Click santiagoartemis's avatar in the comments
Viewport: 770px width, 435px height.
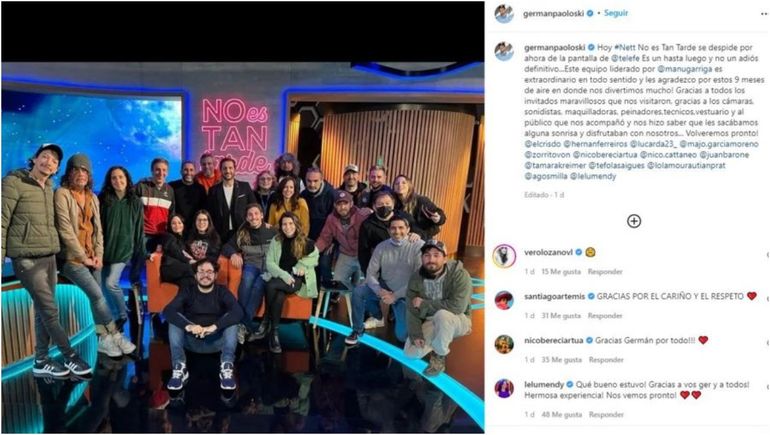point(504,299)
